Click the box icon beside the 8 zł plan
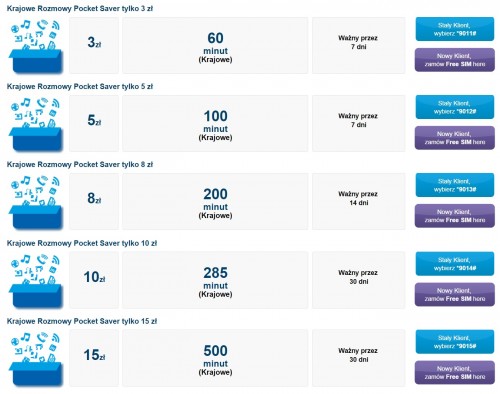 pyautogui.click(x=36, y=202)
